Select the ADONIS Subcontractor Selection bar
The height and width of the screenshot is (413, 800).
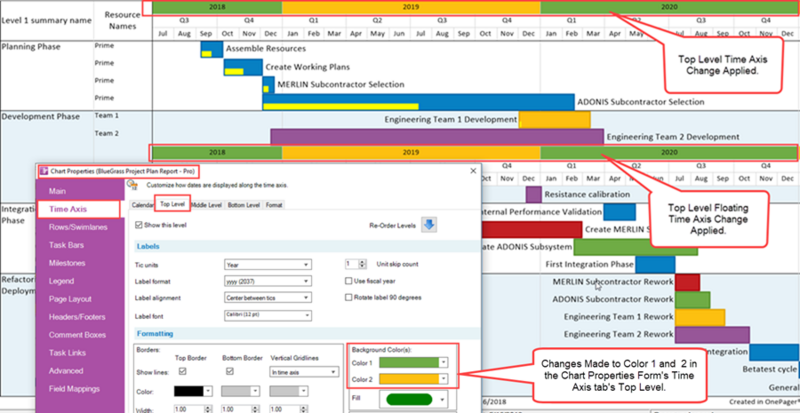pos(418,102)
